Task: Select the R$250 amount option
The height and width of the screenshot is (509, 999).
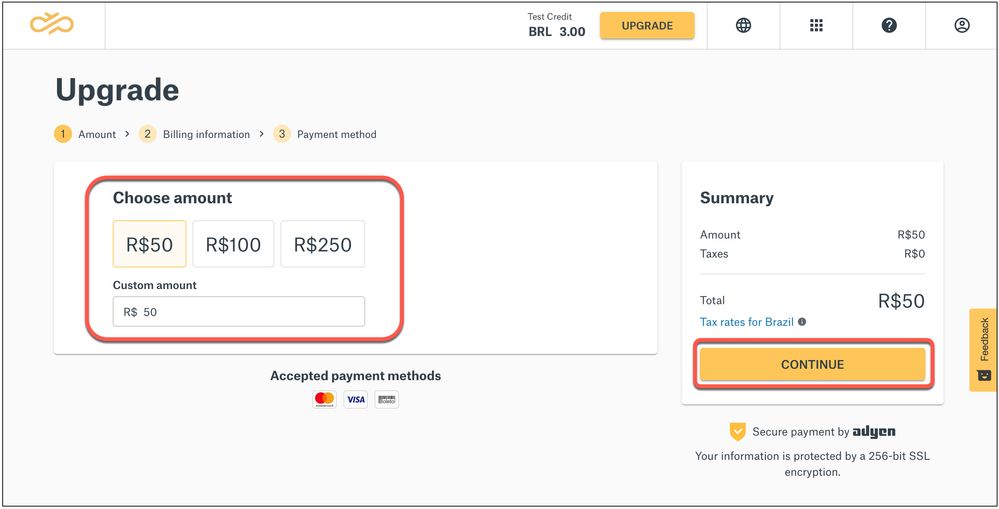Action: click(x=322, y=244)
